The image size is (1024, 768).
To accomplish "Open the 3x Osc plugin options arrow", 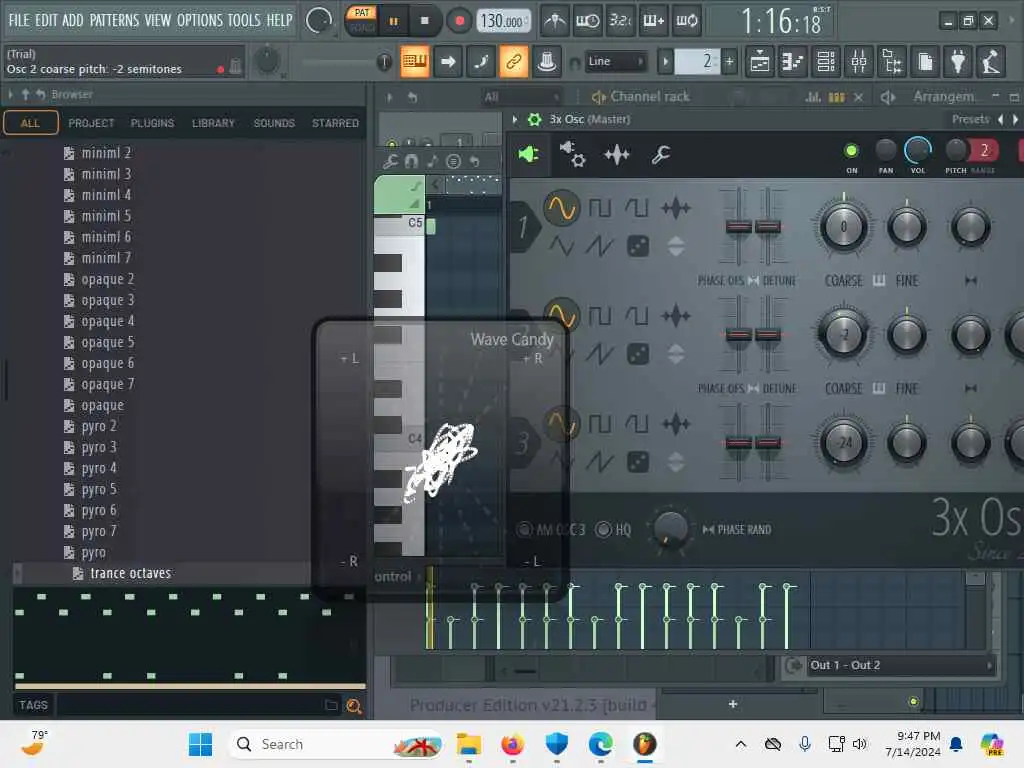I will [515, 119].
